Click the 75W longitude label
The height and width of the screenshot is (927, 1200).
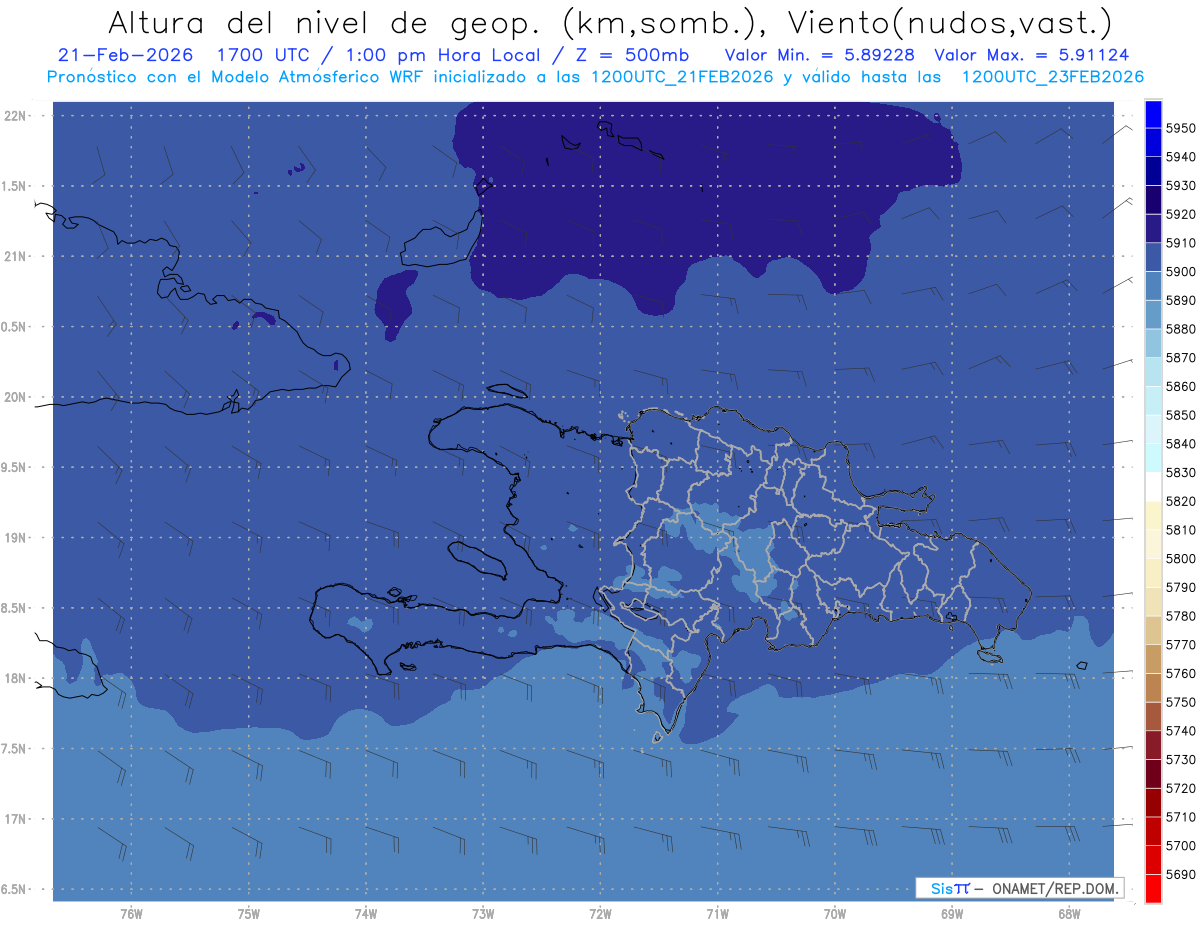click(x=248, y=914)
